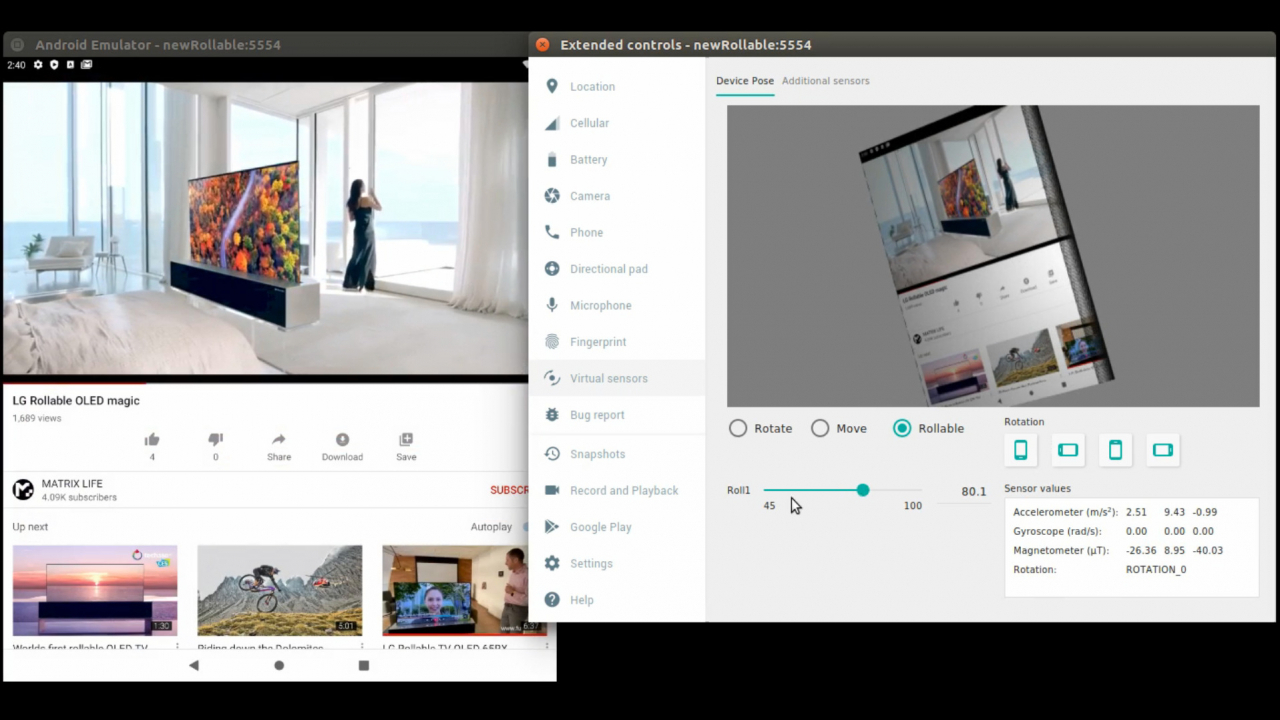Open the LG Rollable TV OLED 65RX thumbnail
This screenshot has height=720, width=1280.
tap(455, 590)
